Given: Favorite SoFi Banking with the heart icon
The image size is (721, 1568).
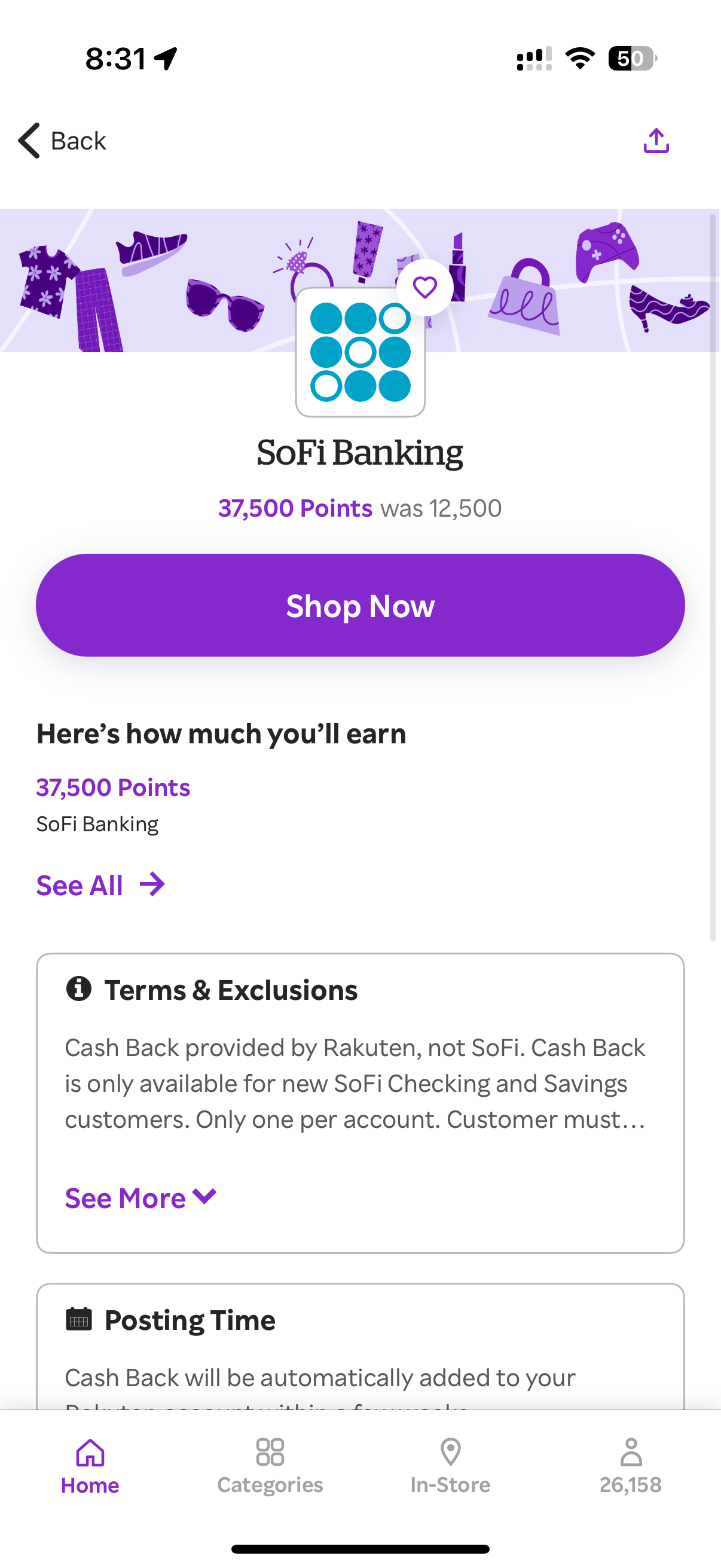Looking at the screenshot, I should (x=424, y=287).
